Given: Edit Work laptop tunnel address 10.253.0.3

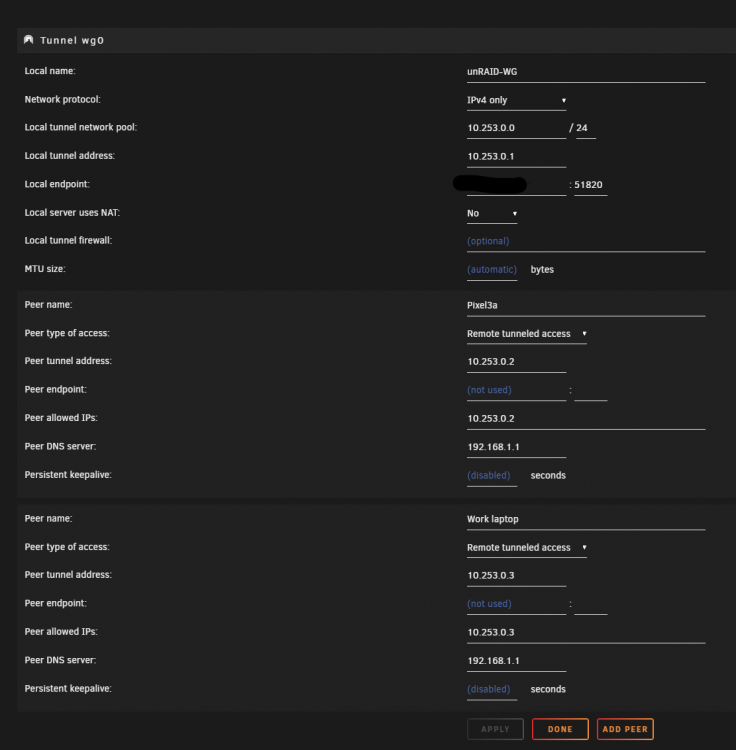Looking at the screenshot, I should coord(516,576).
